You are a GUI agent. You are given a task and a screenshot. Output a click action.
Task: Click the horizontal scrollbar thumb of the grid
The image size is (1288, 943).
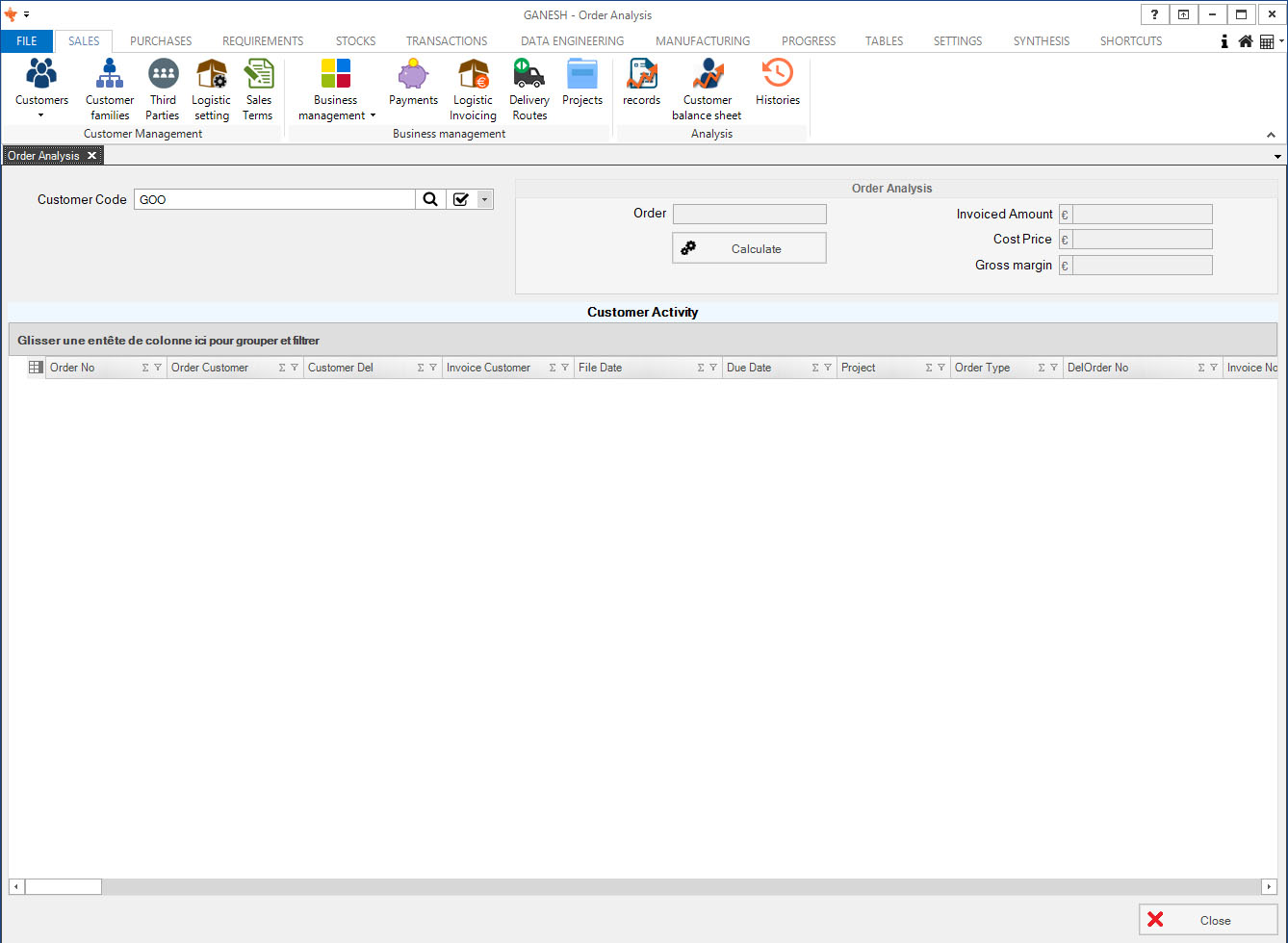click(x=63, y=886)
